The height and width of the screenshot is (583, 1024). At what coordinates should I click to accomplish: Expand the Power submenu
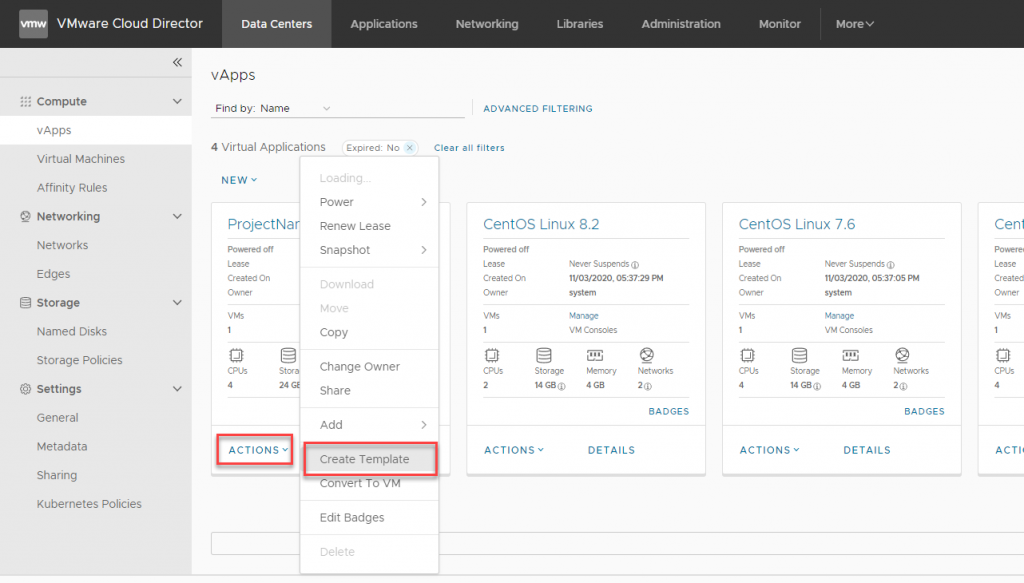pos(369,202)
